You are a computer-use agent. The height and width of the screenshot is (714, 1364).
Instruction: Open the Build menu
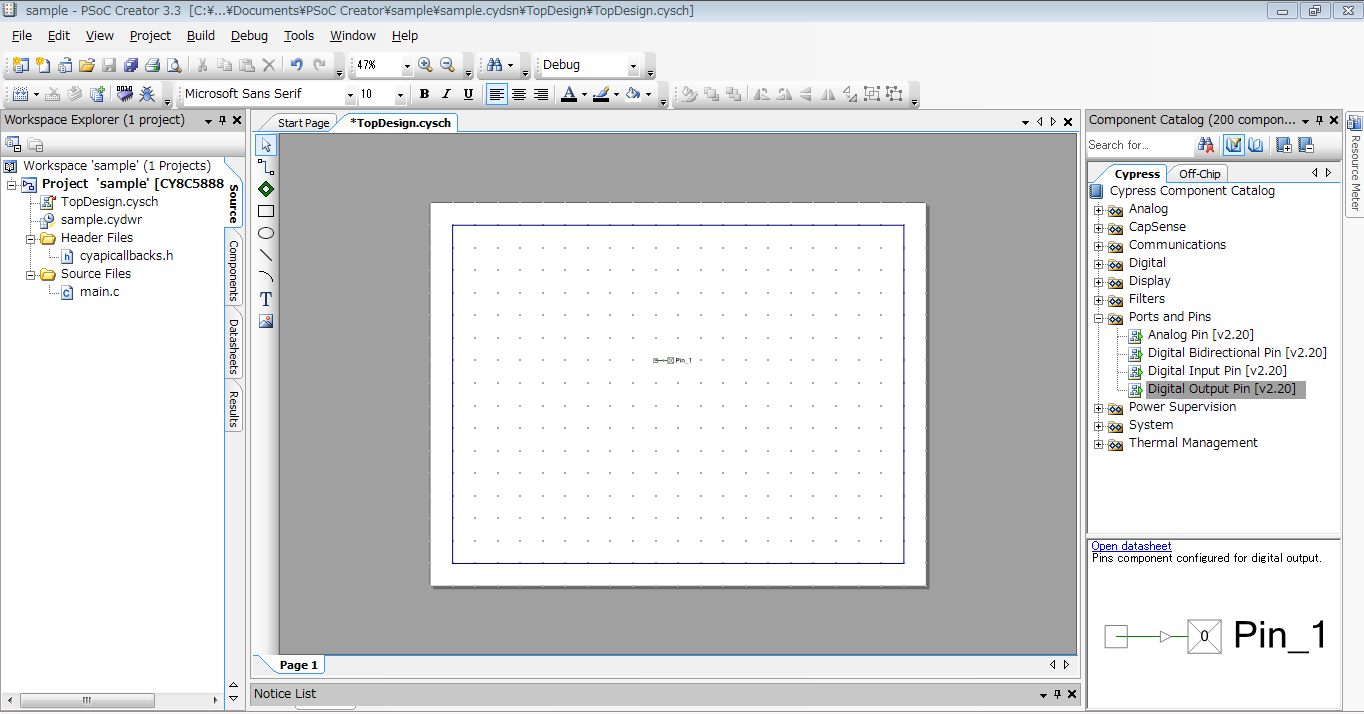[201, 35]
